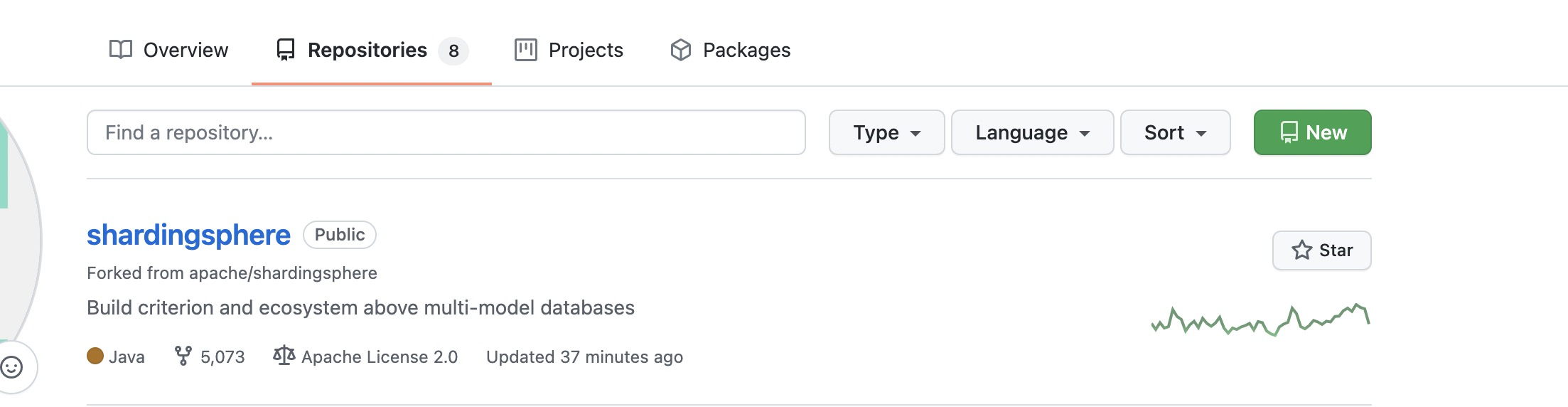The image size is (1568, 407).
Task: Open the shardingsphere repository link
Action: click(188, 235)
